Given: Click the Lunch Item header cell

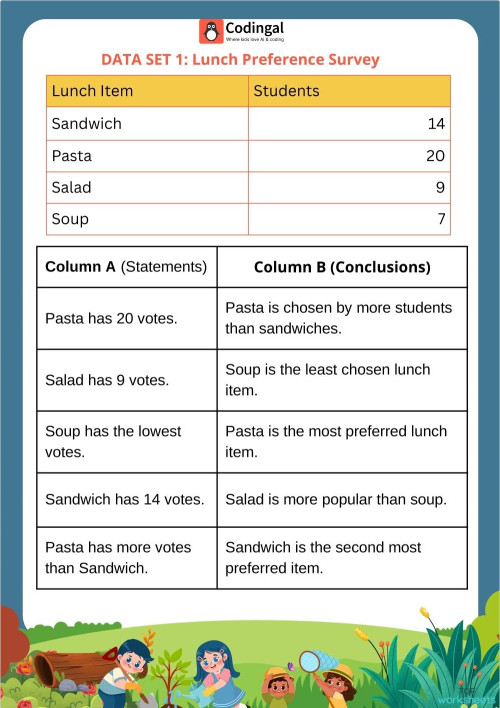Looking at the screenshot, I should coord(147,91).
